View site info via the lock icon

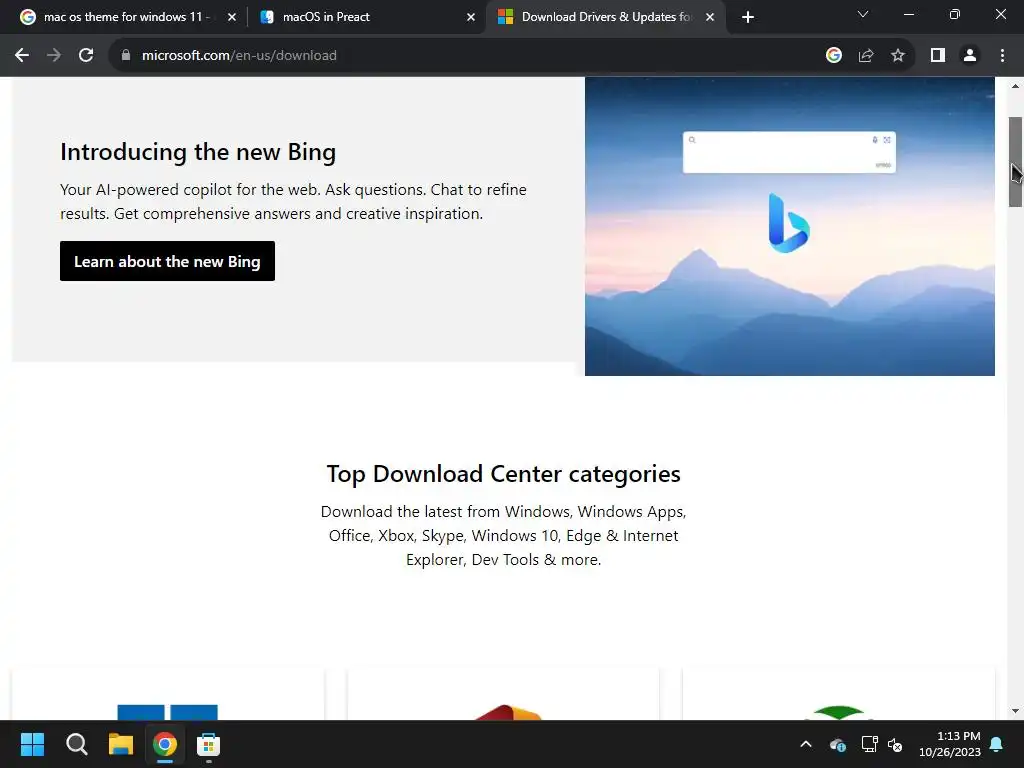126,56
